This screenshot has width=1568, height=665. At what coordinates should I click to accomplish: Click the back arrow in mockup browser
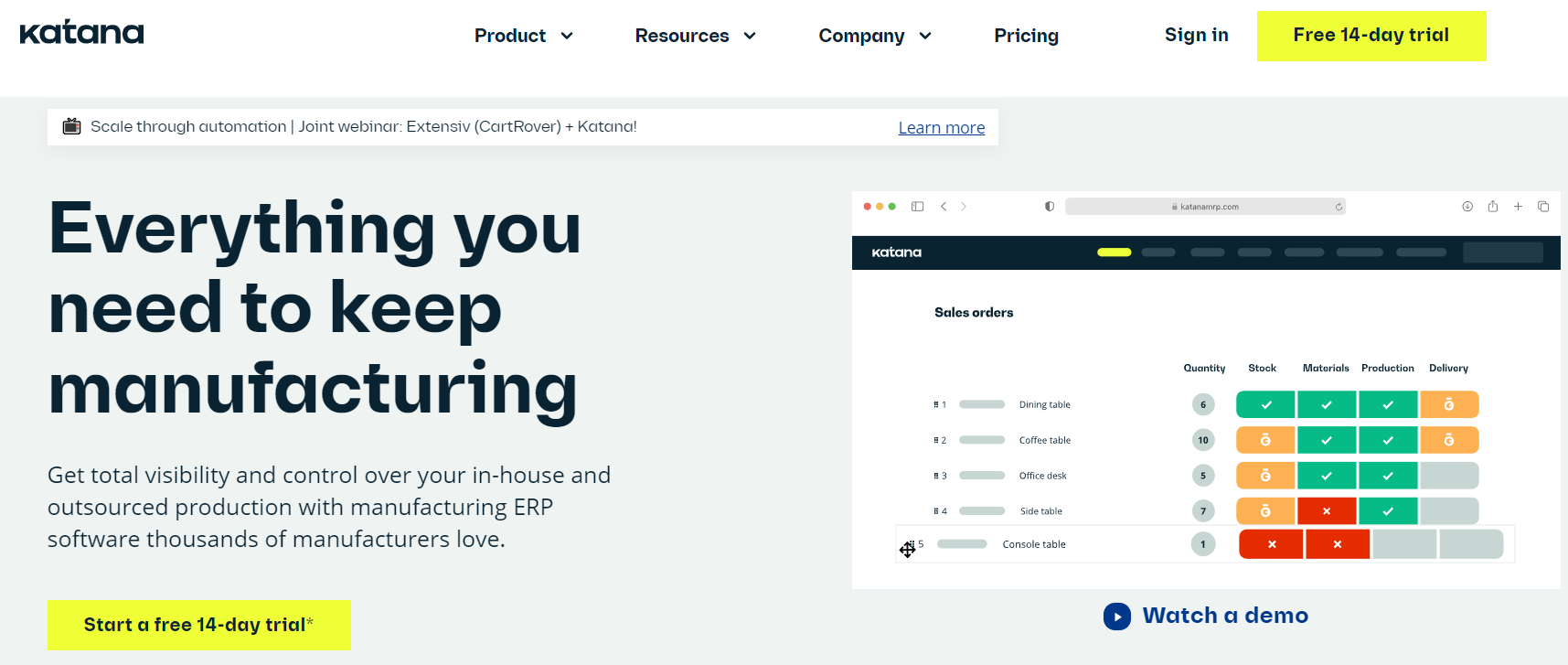coord(944,207)
